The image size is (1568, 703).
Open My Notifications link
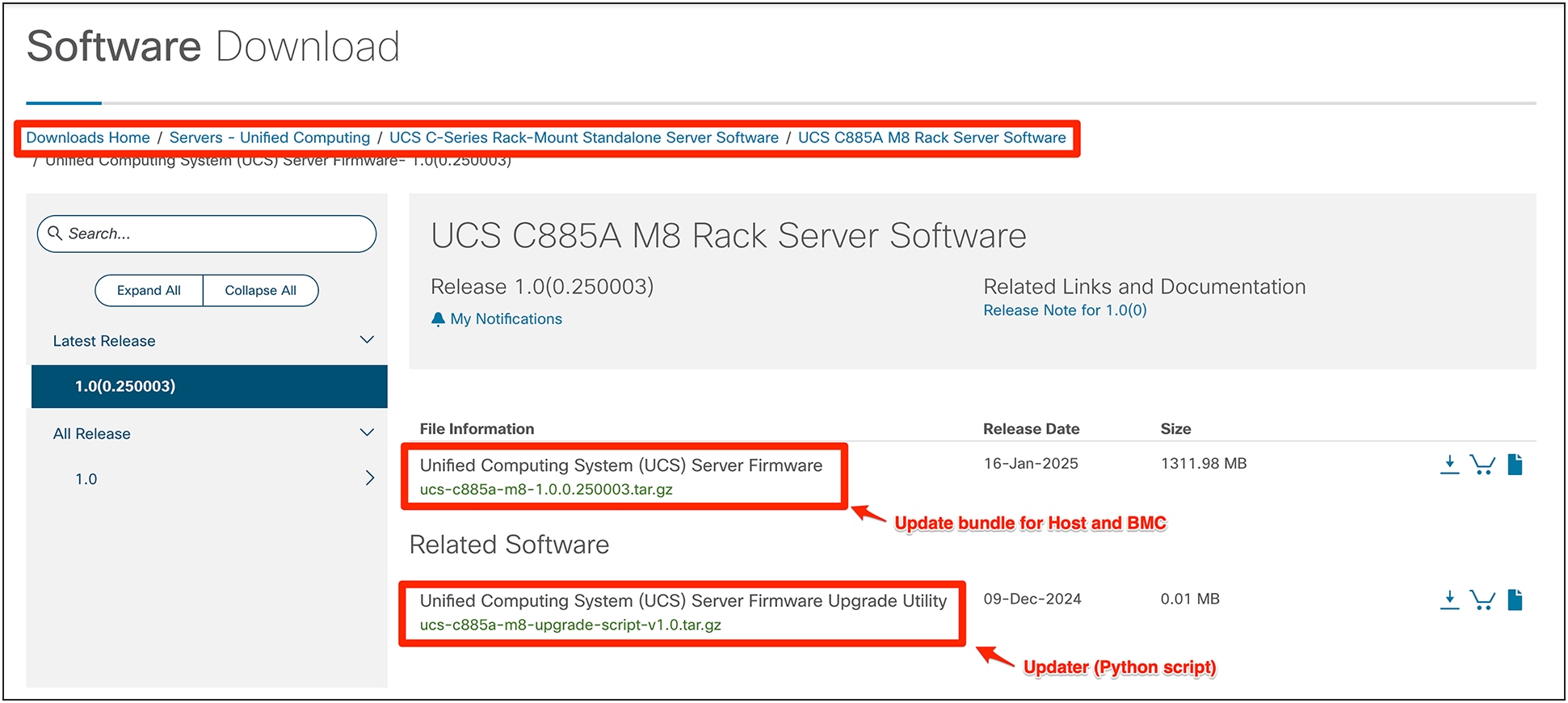click(507, 319)
